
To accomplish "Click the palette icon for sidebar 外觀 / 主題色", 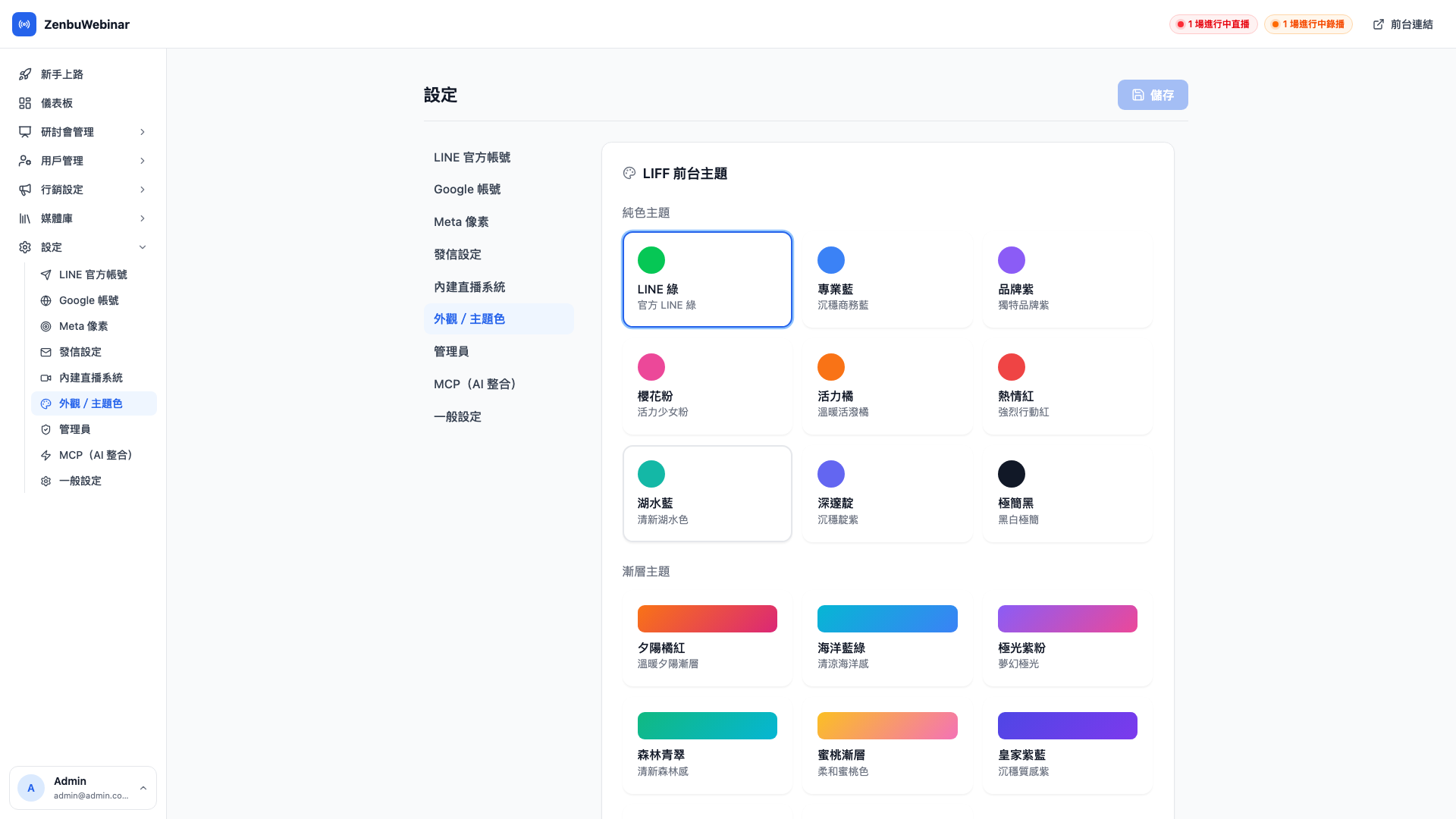I will (x=45, y=403).
